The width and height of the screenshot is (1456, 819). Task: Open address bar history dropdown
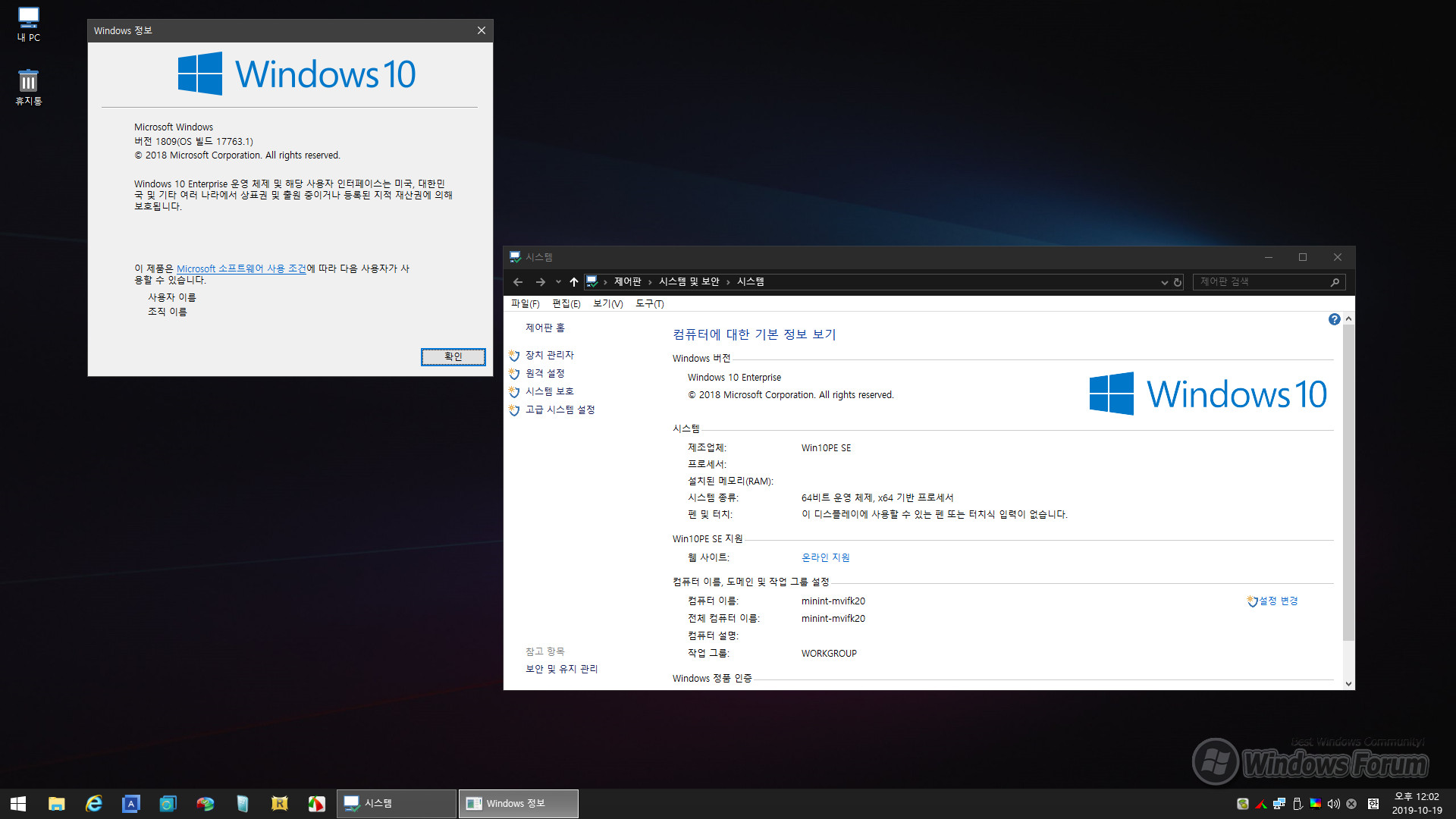coord(1164,282)
